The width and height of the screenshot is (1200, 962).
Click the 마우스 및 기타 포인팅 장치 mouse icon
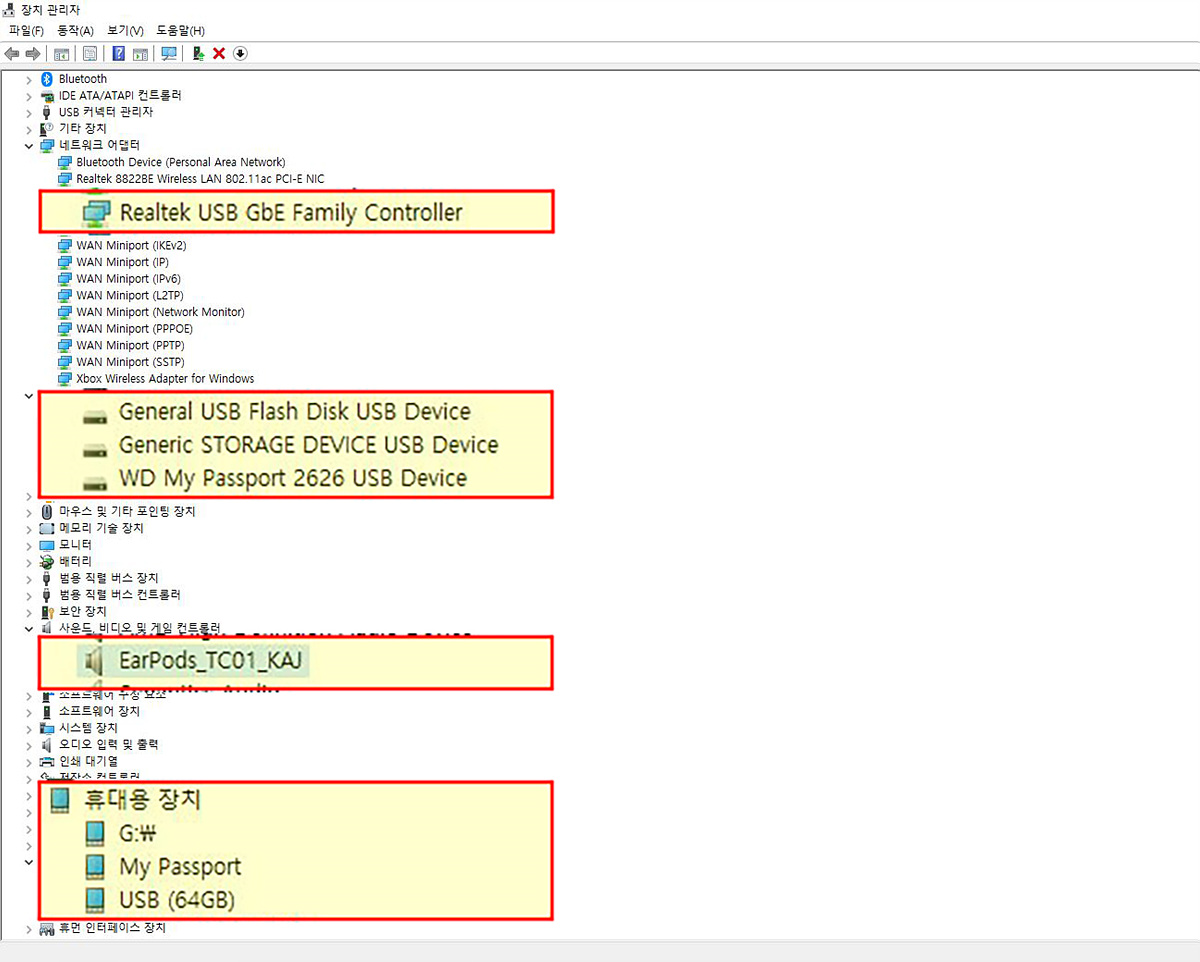pyautogui.click(x=46, y=511)
